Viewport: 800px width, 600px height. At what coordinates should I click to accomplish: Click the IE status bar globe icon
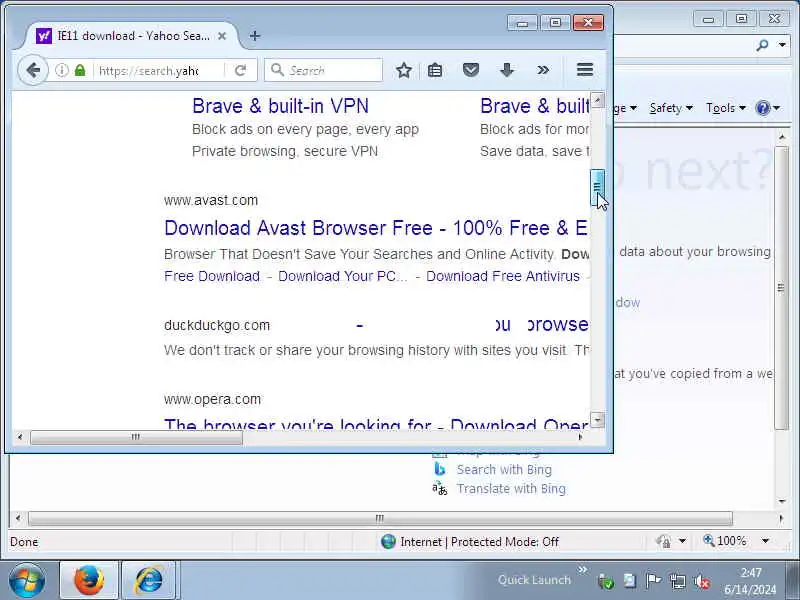388,541
